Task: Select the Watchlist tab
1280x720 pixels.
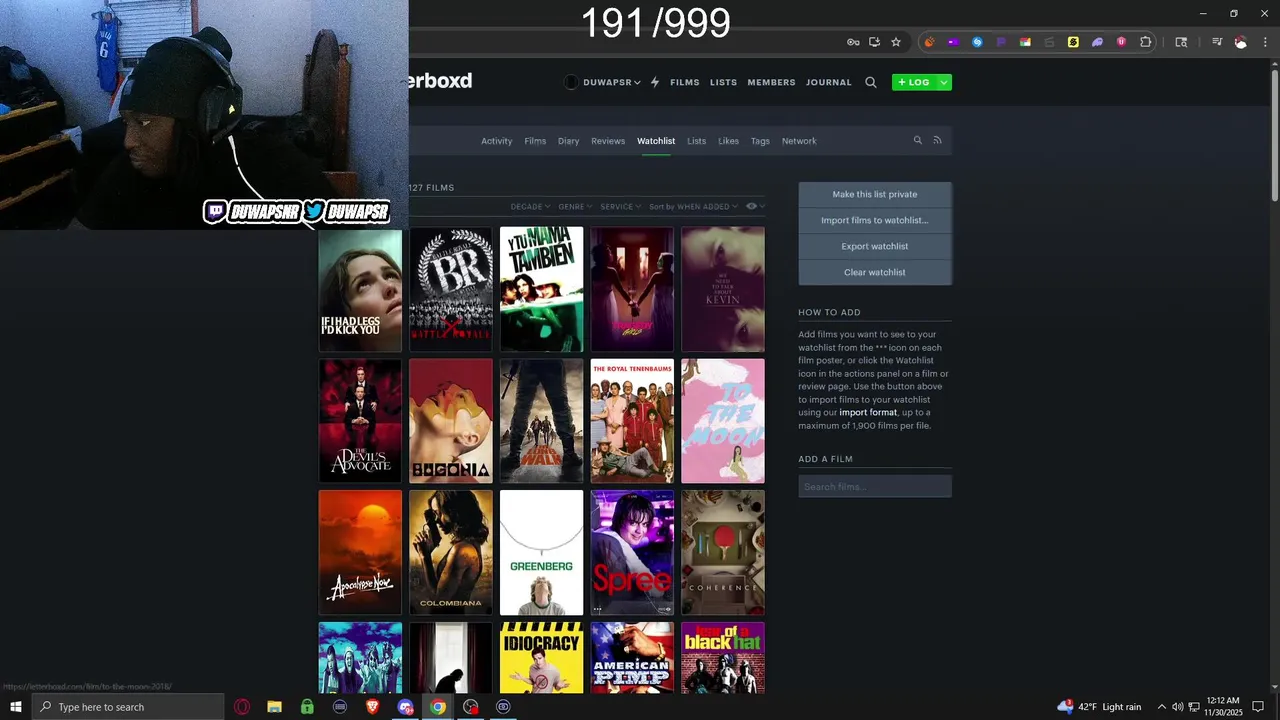Action: [656, 141]
